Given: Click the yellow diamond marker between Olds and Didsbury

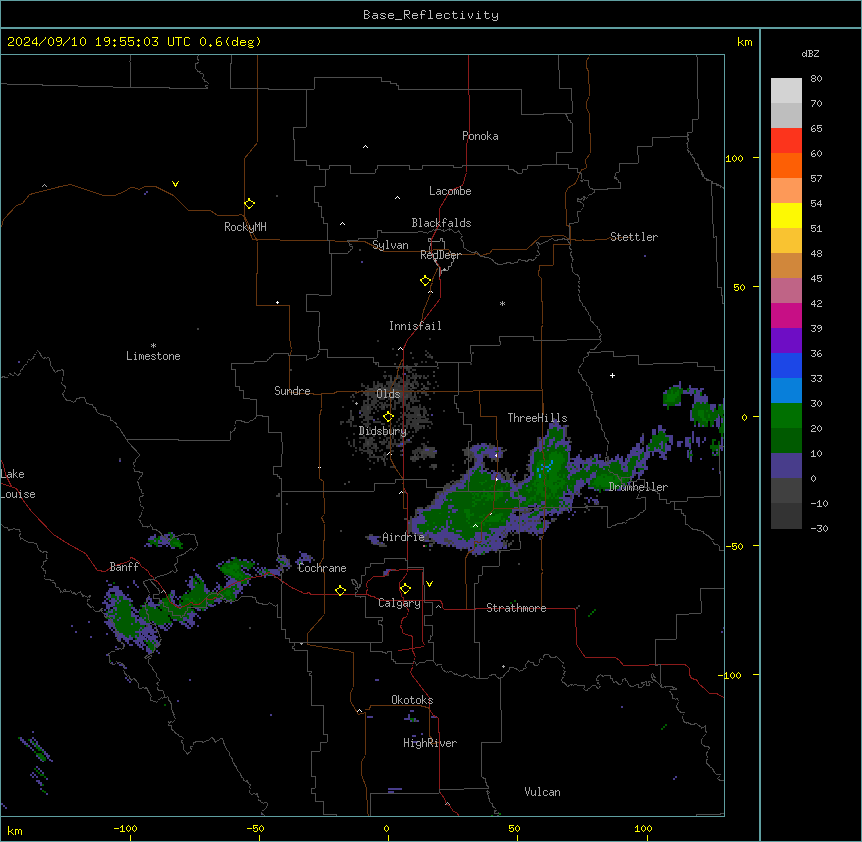Looking at the screenshot, I should click(388, 417).
